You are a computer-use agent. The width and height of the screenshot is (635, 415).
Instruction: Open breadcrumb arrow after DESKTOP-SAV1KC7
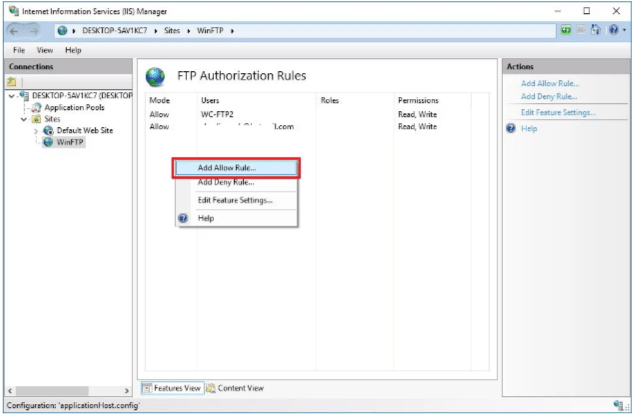click(x=156, y=31)
